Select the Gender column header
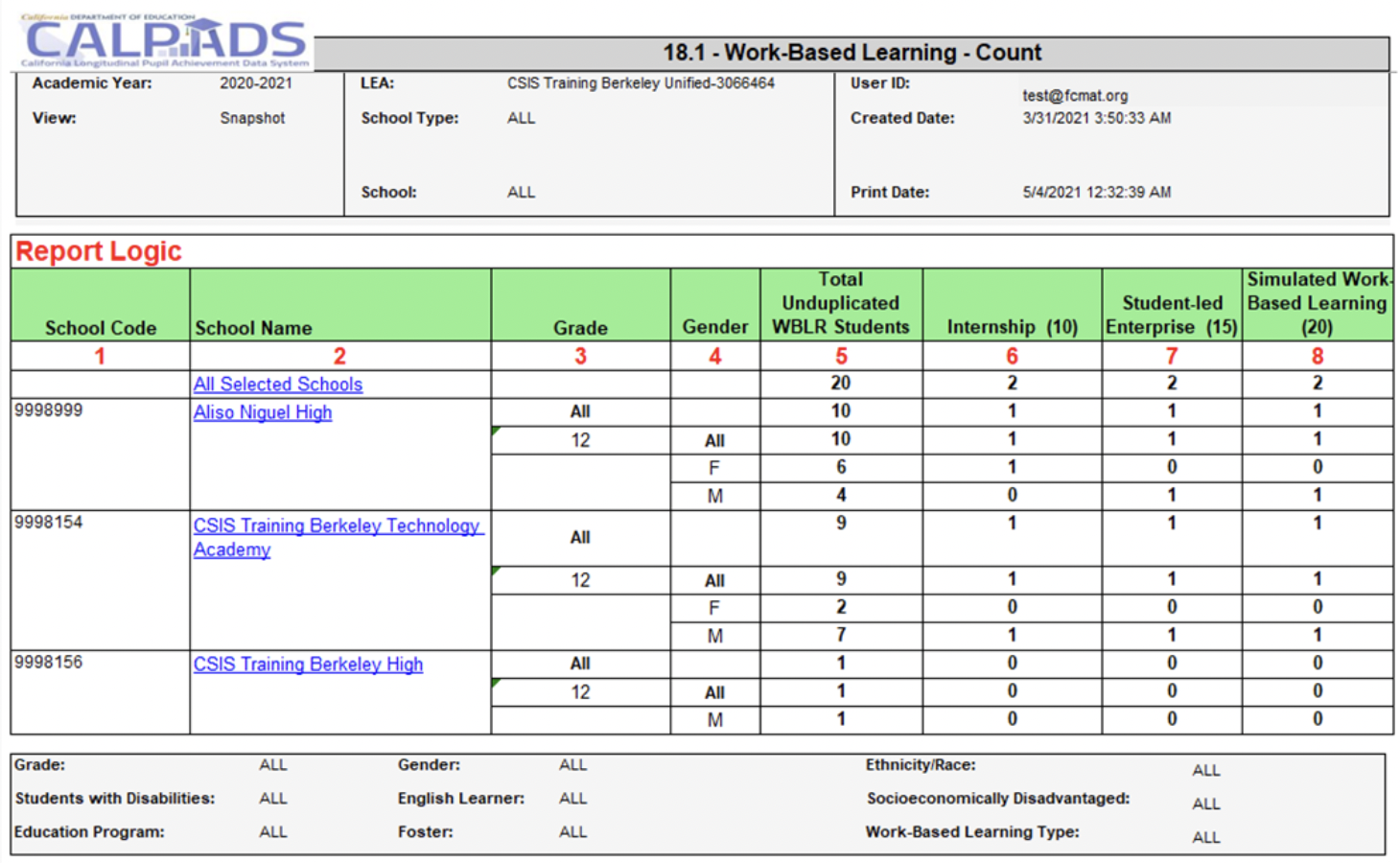Screen dimensions: 1400x863 click(x=714, y=327)
